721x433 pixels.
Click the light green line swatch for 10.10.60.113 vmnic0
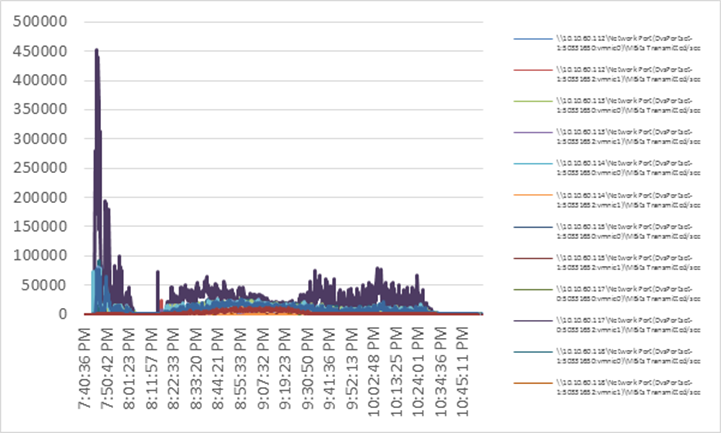tap(533, 101)
